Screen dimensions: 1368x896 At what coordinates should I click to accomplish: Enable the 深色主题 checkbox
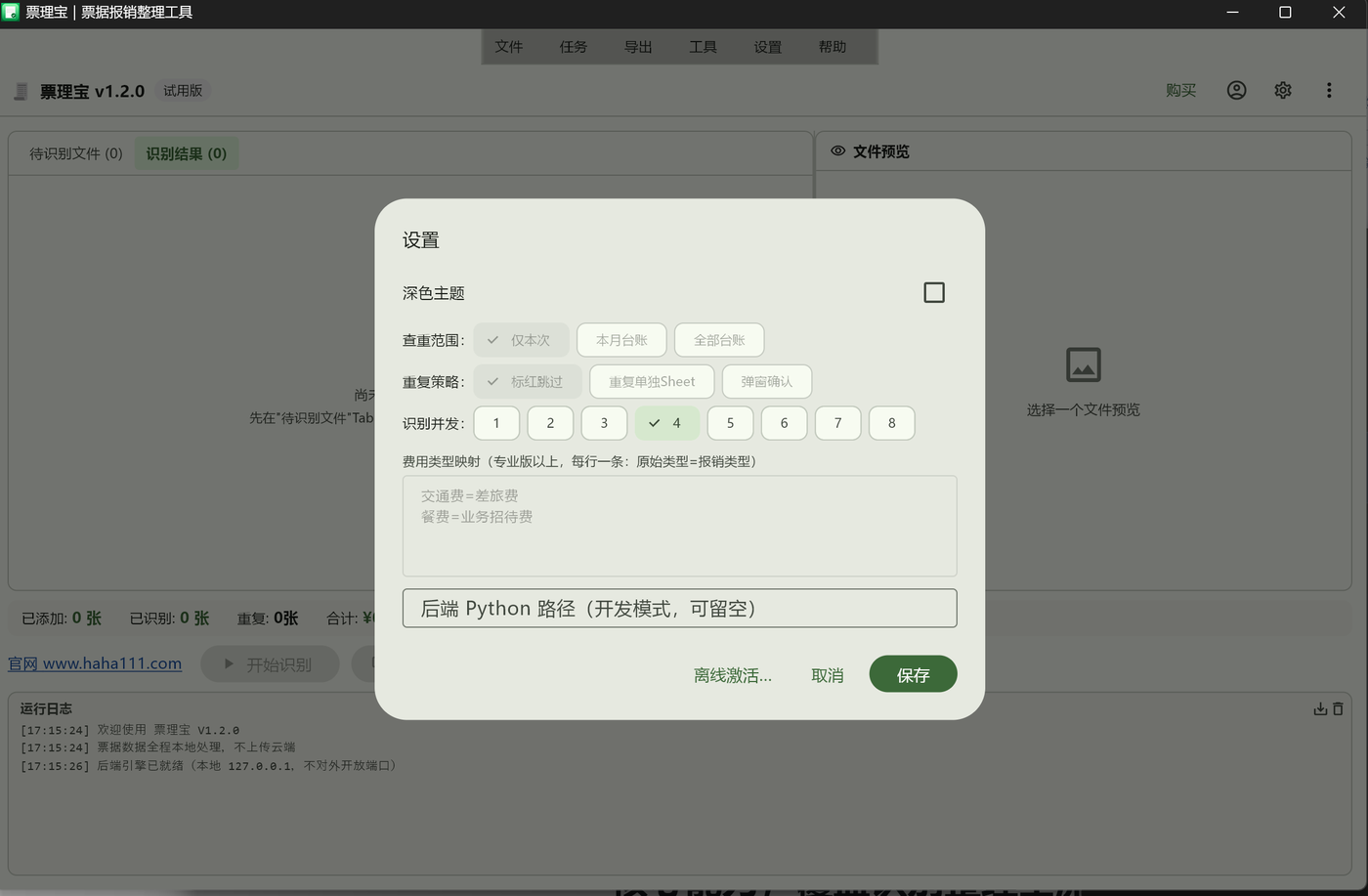click(x=934, y=292)
